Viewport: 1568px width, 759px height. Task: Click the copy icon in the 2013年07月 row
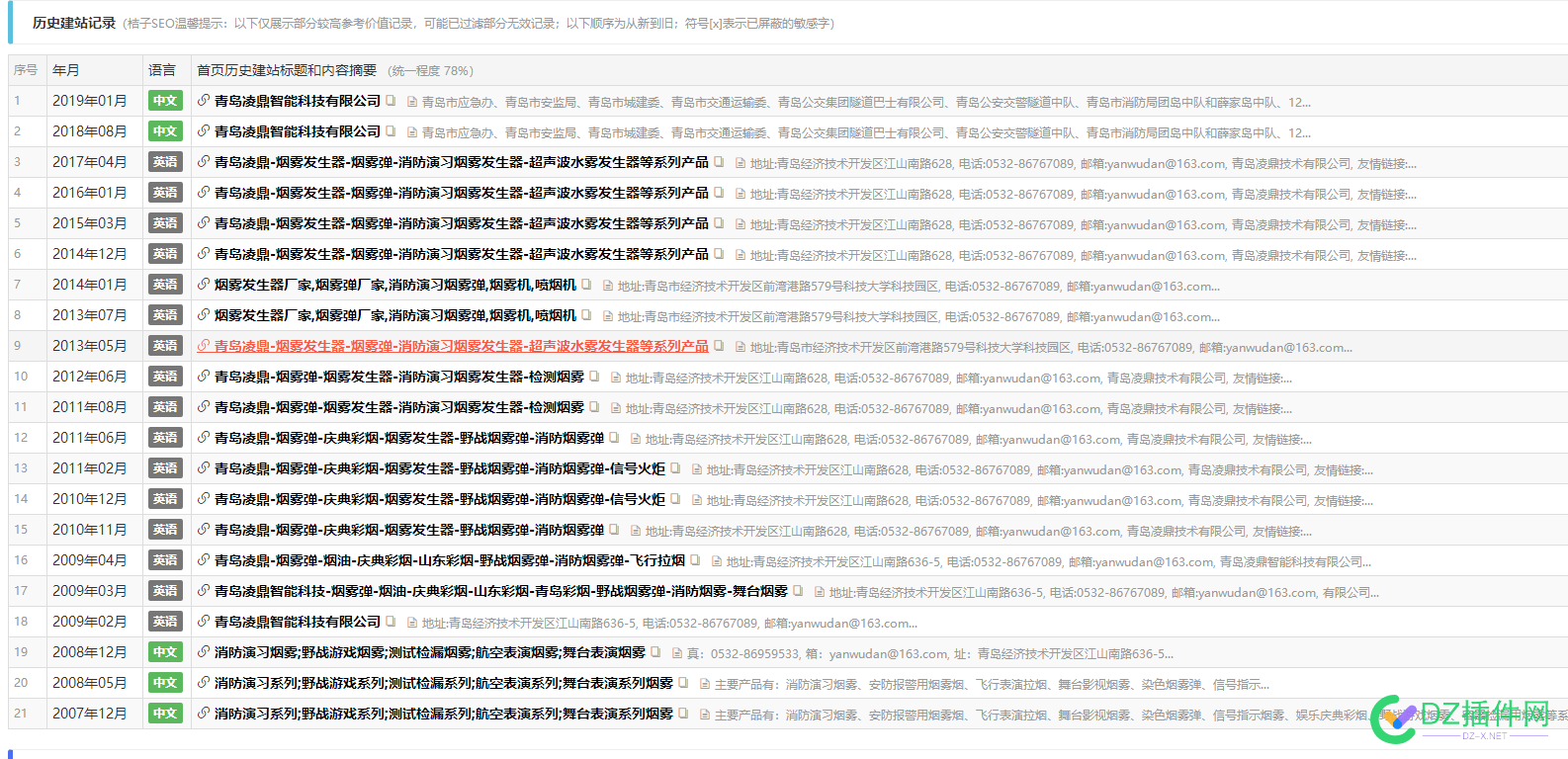point(586,315)
